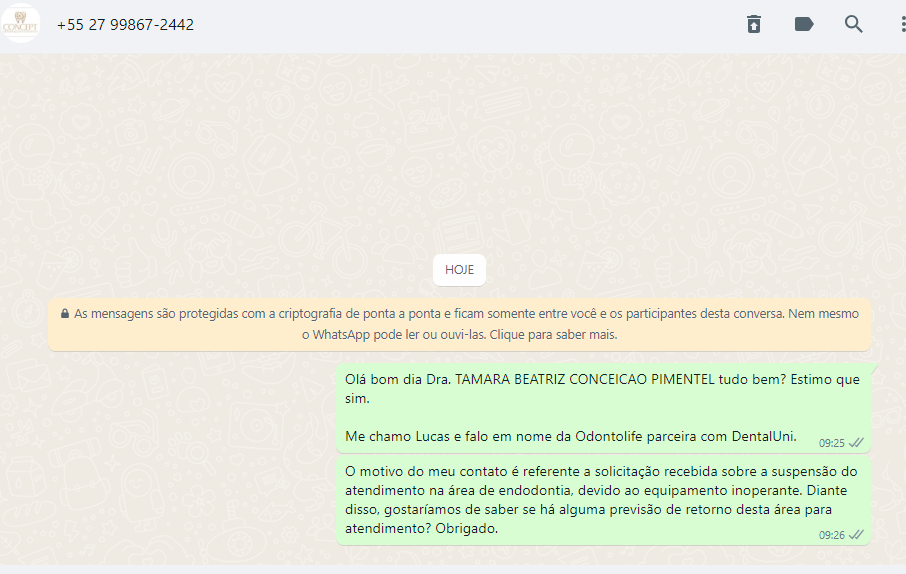Click the name TAMARA BEATRIZ CONCEICAO PIMENTEL
The image size is (906, 574).
pyautogui.click(x=585, y=380)
